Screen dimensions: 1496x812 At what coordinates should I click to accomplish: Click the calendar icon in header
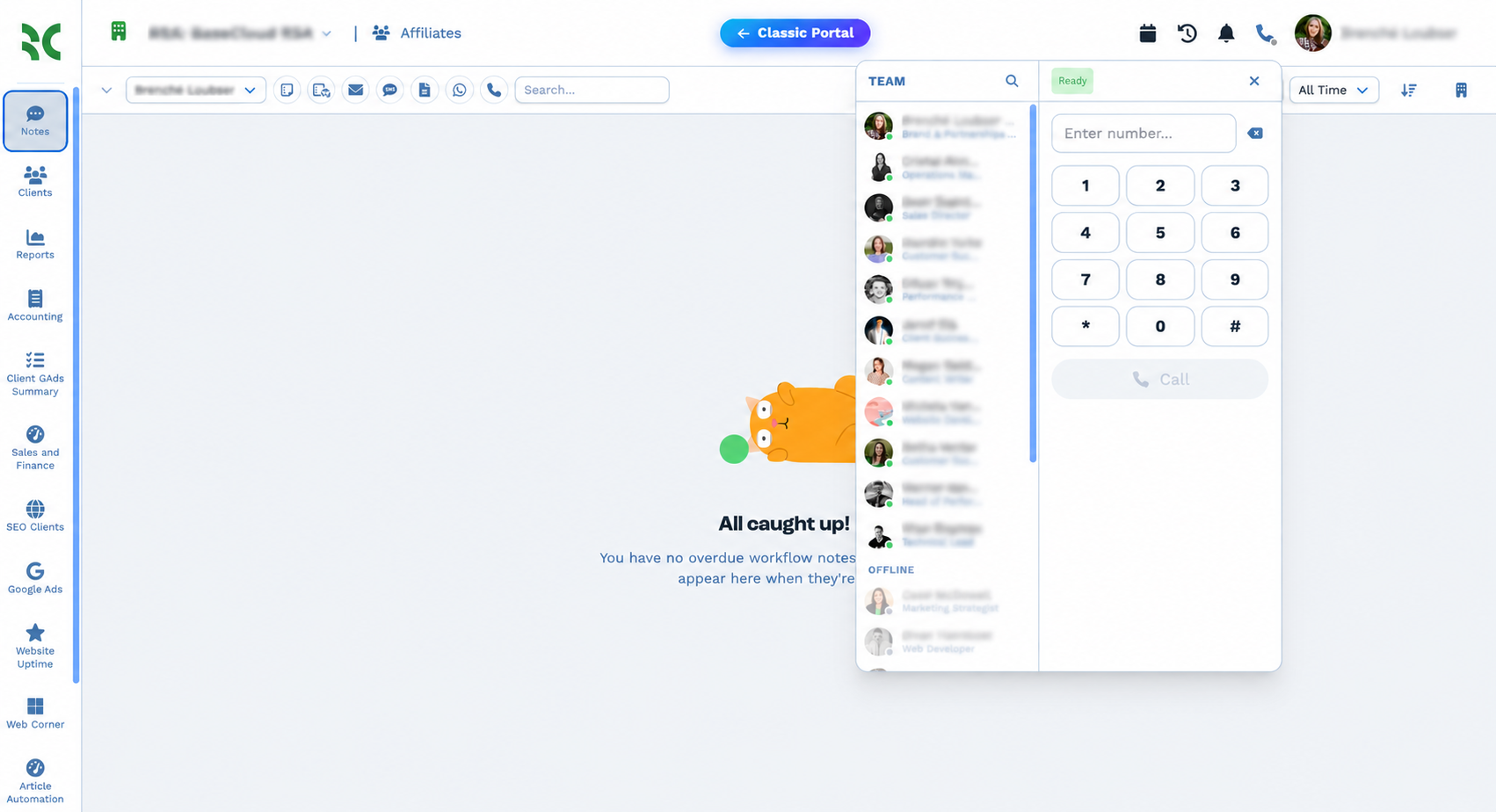[x=1148, y=33]
